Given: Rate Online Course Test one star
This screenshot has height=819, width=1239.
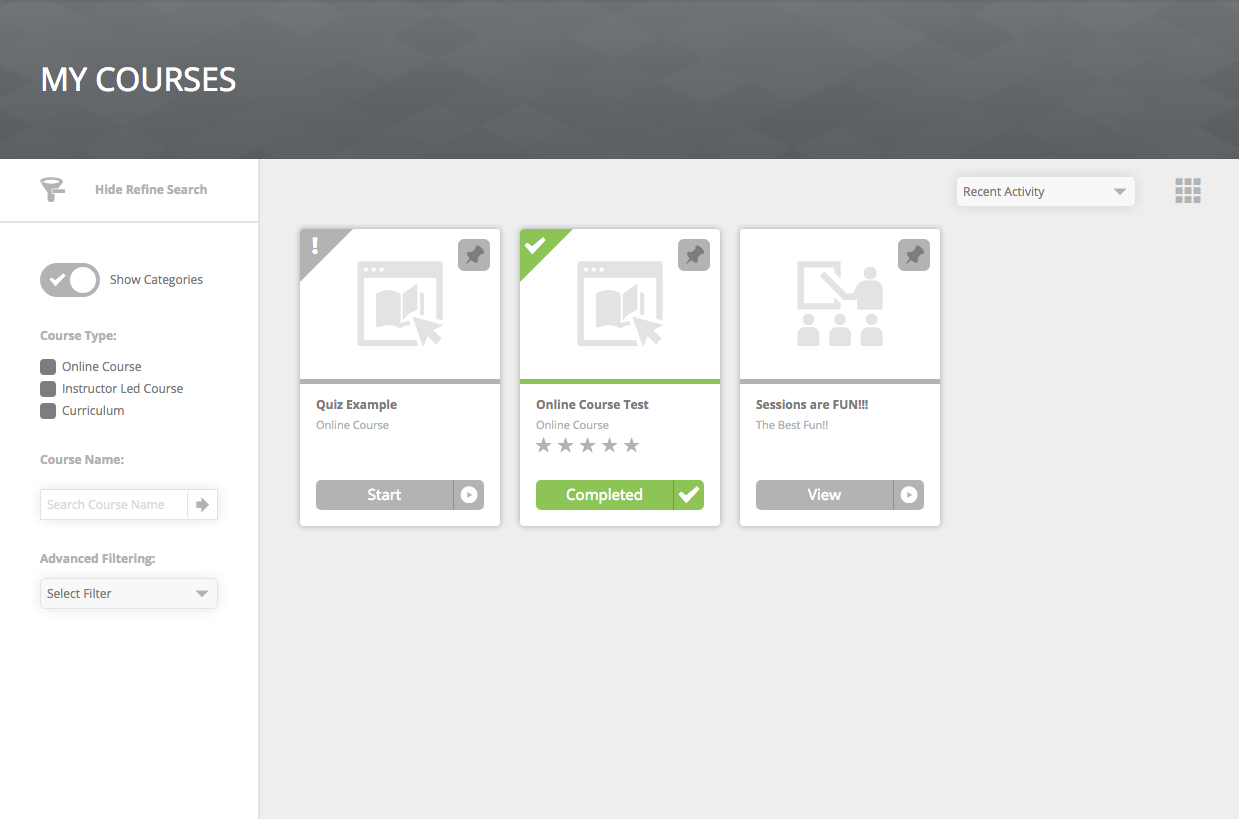Looking at the screenshot, I should [x=544, y=445].
